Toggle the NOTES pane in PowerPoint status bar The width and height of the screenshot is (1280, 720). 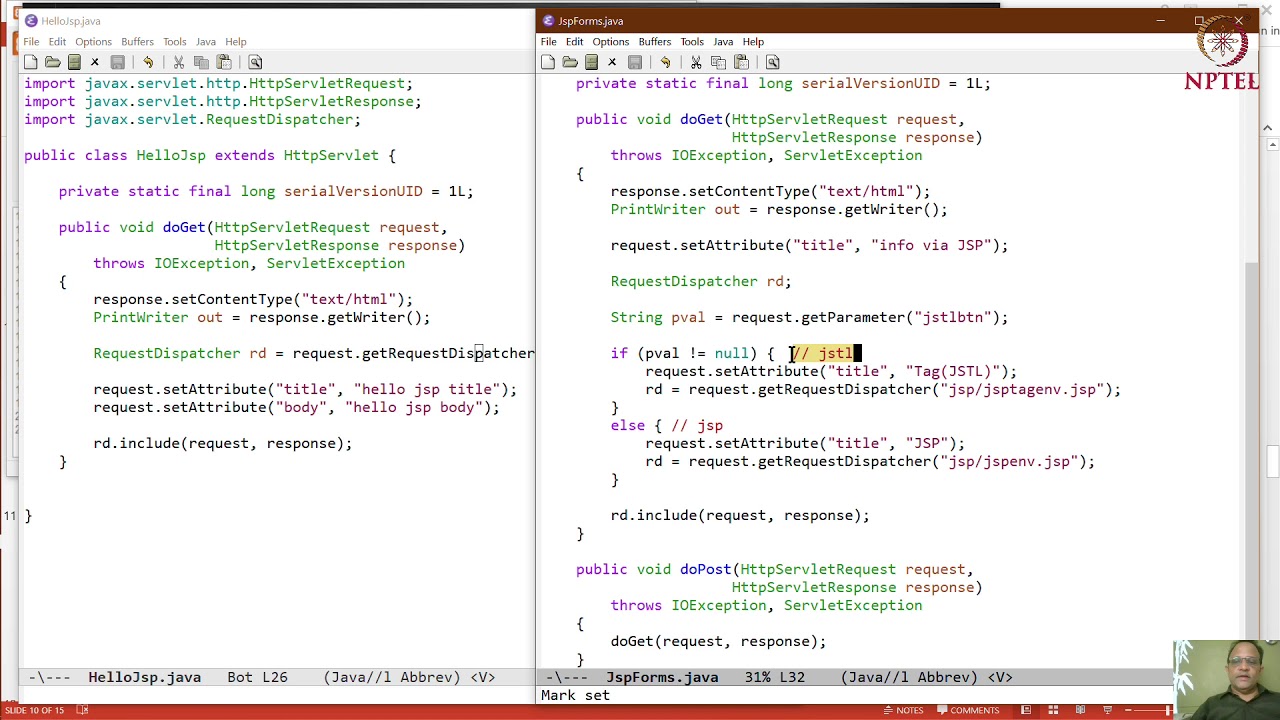pyautogui.click(x=902, y=710)
